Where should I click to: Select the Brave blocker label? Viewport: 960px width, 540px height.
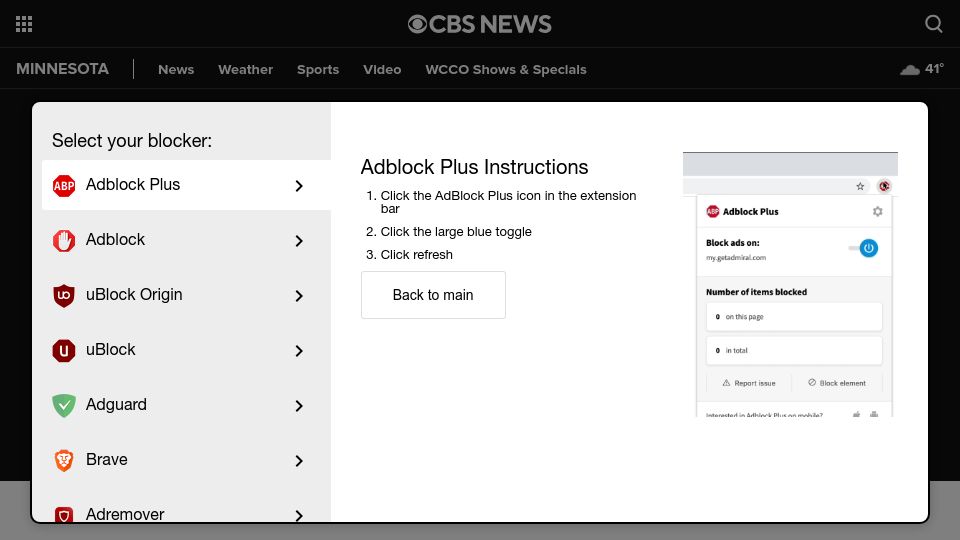click(107, 459)
